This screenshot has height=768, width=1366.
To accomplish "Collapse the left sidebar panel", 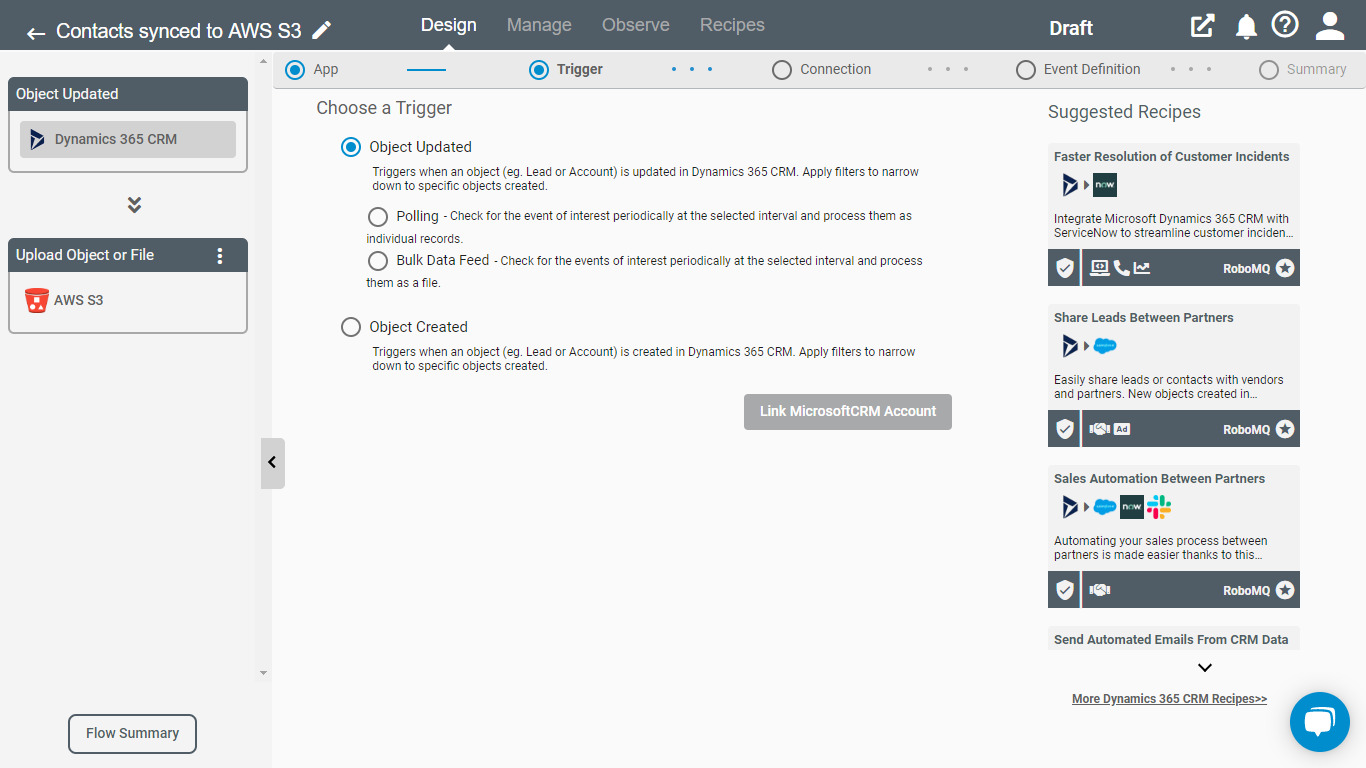I will pyautogui.click(x=272, y=463).
